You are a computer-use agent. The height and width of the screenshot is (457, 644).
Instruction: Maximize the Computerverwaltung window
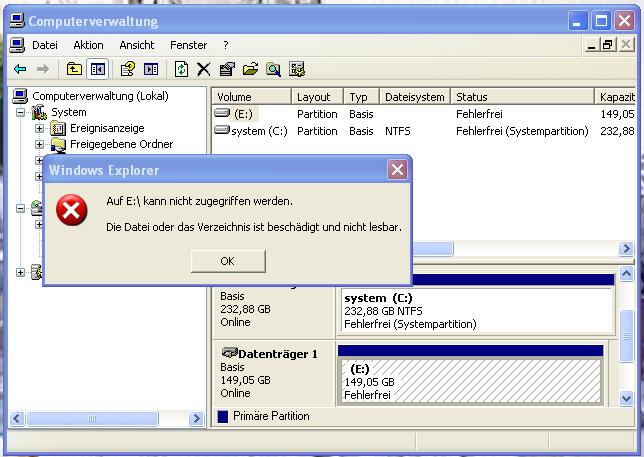pos(601,21)
